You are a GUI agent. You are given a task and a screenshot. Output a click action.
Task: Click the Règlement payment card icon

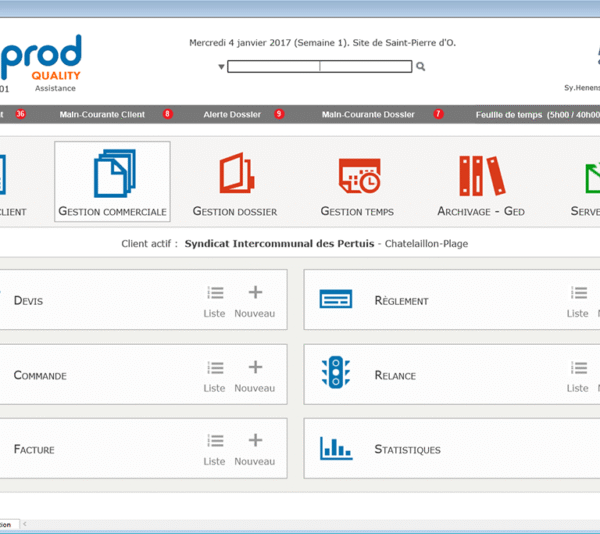tap(336, 299)
